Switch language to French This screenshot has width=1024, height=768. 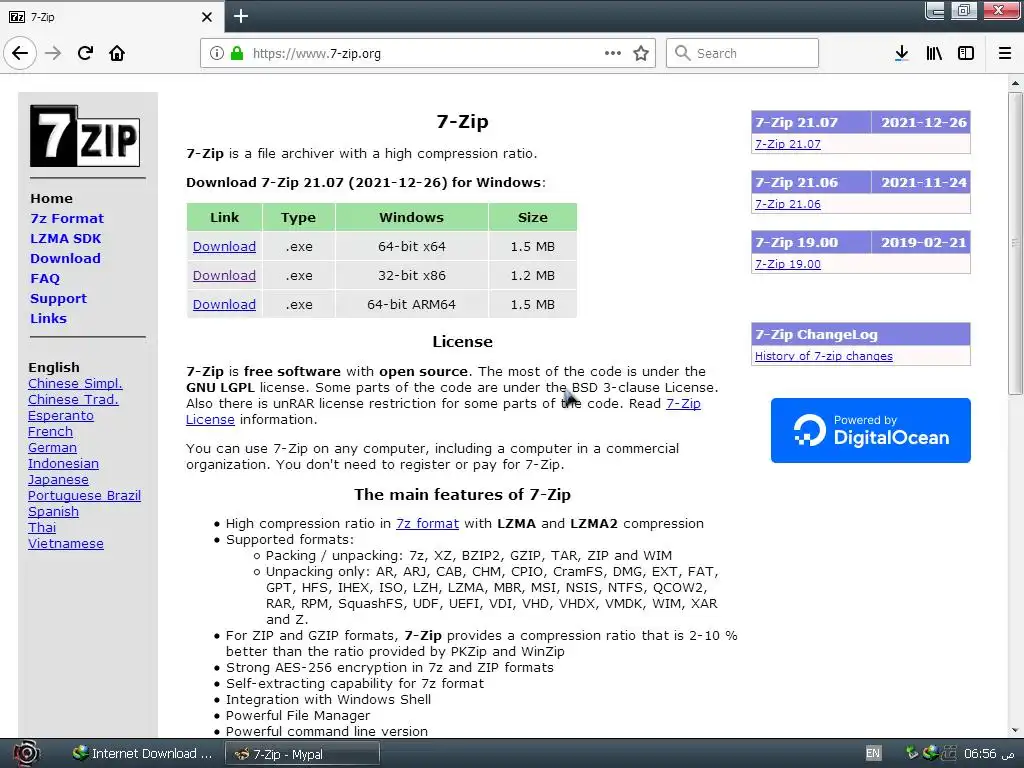50,432
